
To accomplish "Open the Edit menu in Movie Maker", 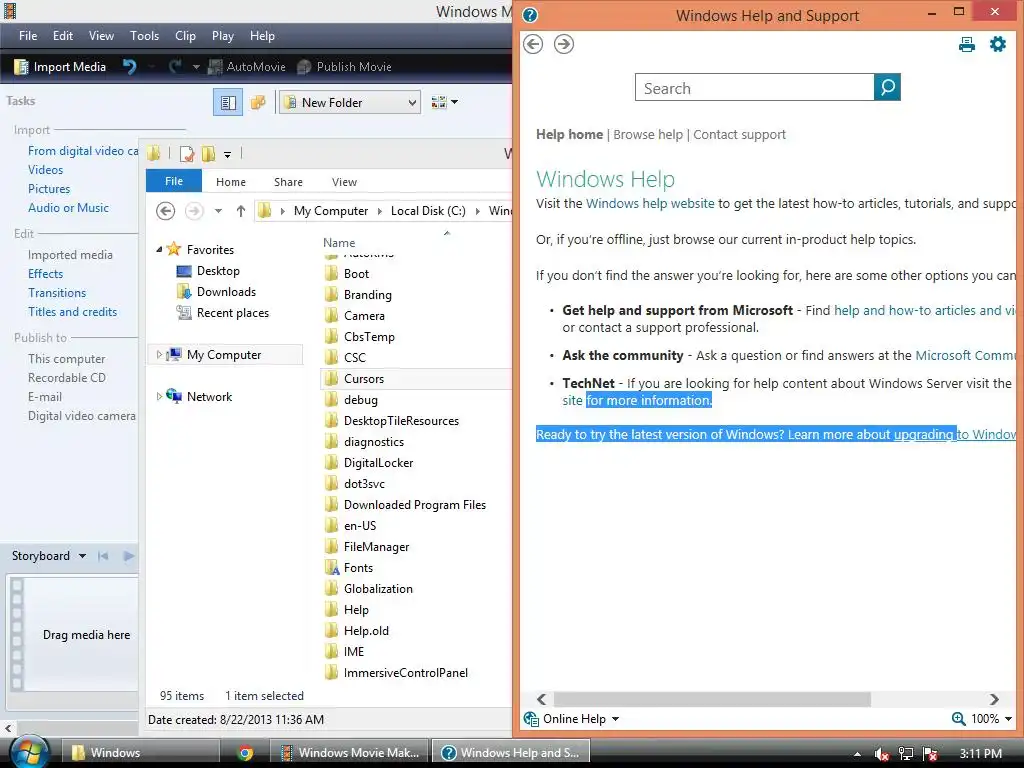I will 63,36.
